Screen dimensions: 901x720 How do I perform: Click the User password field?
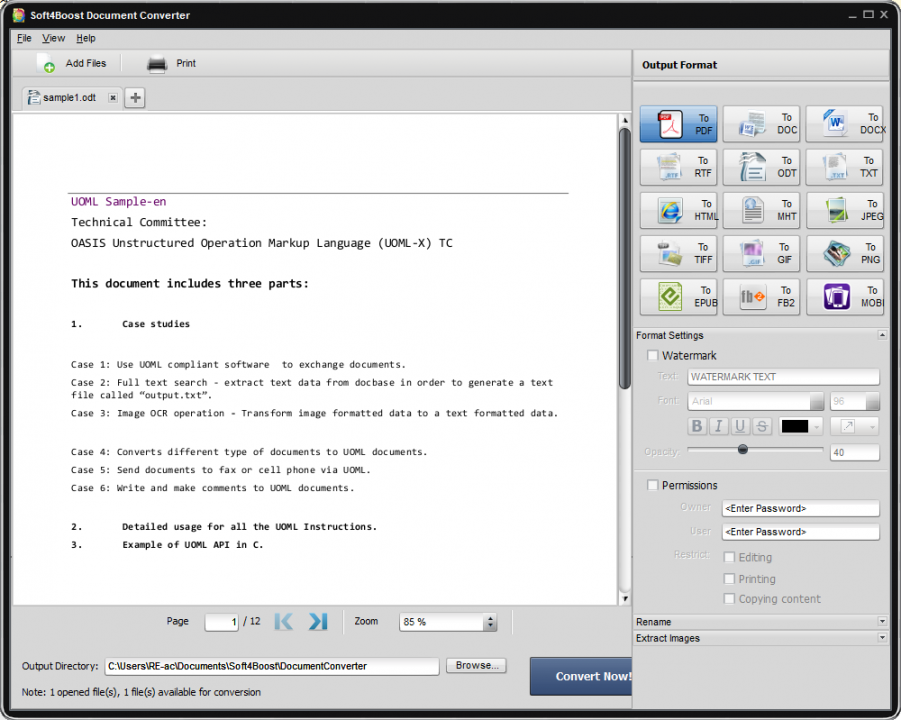pos(800,532)
